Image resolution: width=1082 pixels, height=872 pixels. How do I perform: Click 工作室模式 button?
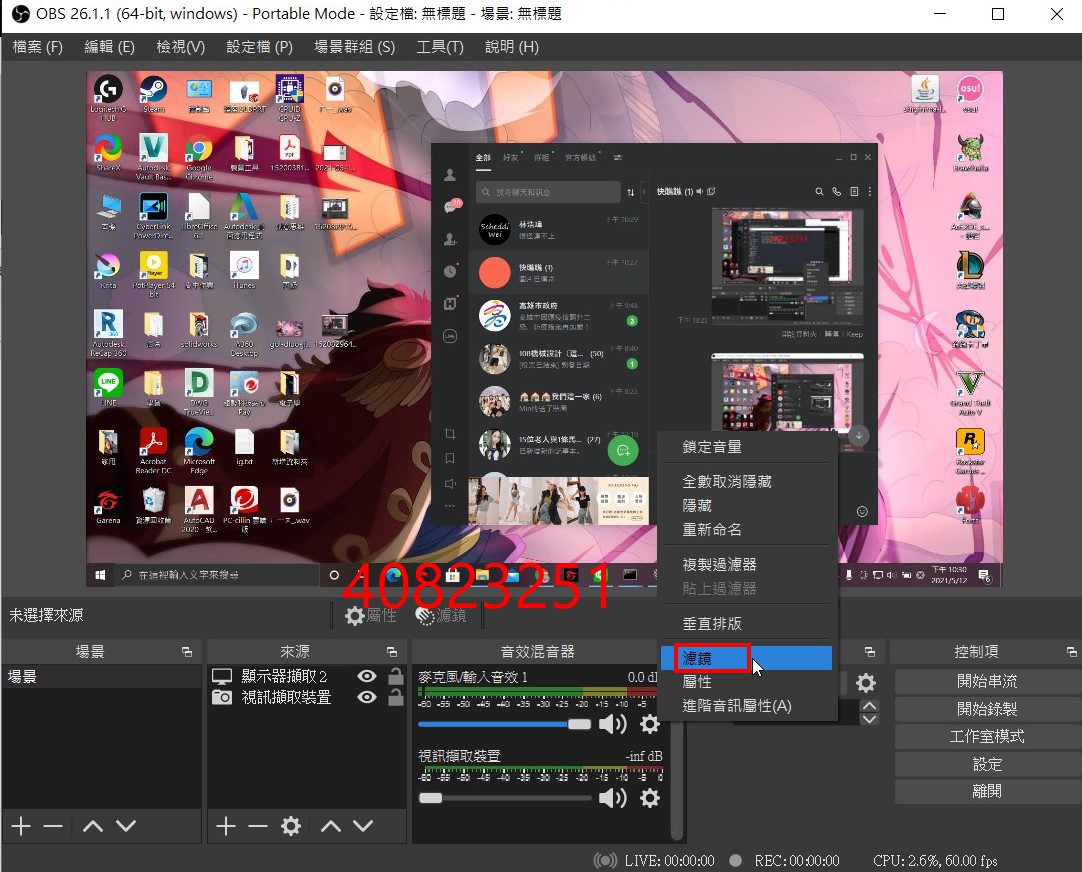pos(987,737)
